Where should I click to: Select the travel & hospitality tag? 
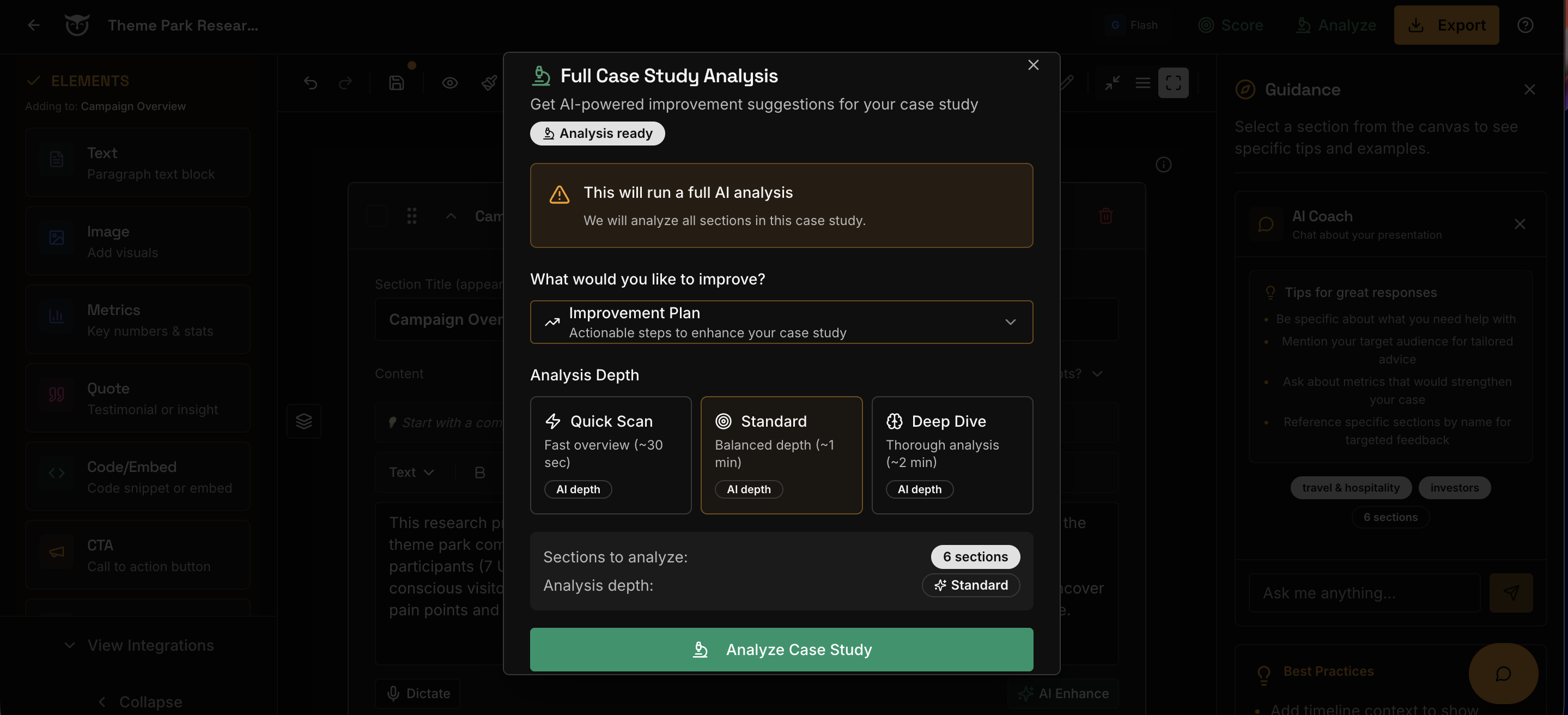[x=1351, y=487]
